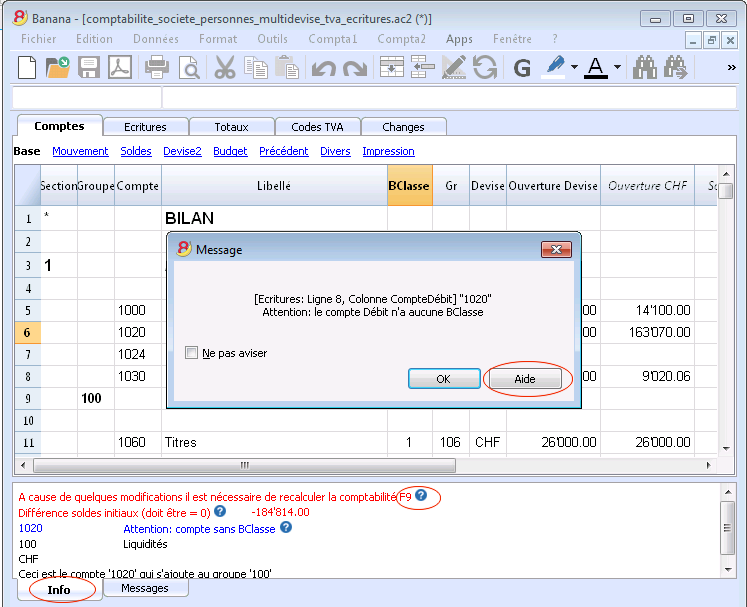Click the Cut scissors icon
Image resolution: width=747 pixels, height=607 pixels.
pos(224,67)
